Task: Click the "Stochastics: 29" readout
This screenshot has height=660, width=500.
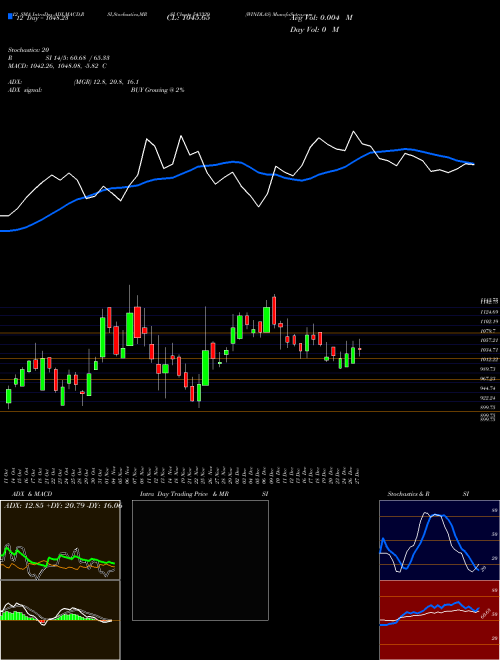Action: pyautogui.click(x=28, y=50)
